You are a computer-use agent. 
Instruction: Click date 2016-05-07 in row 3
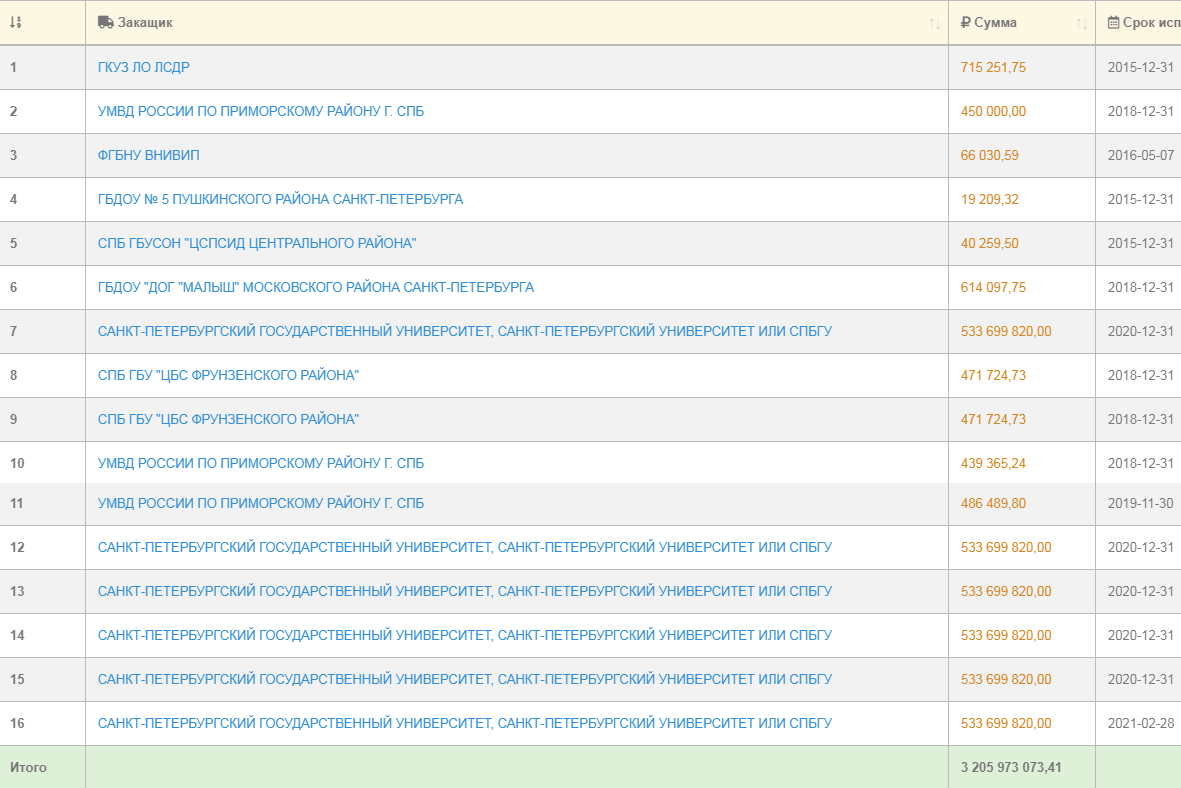coord(1140,155)
